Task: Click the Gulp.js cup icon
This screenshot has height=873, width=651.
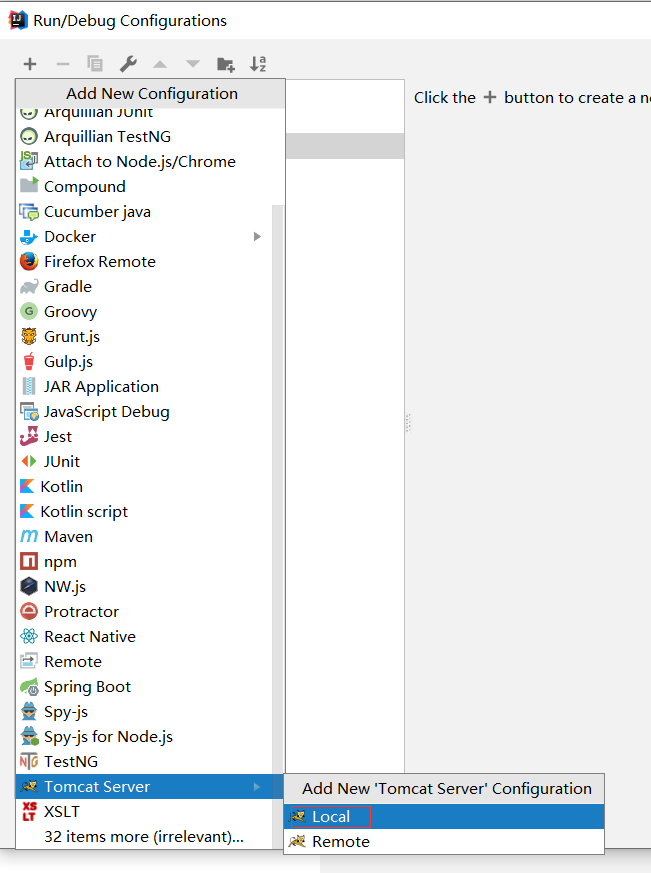Action: coord(29,361)
